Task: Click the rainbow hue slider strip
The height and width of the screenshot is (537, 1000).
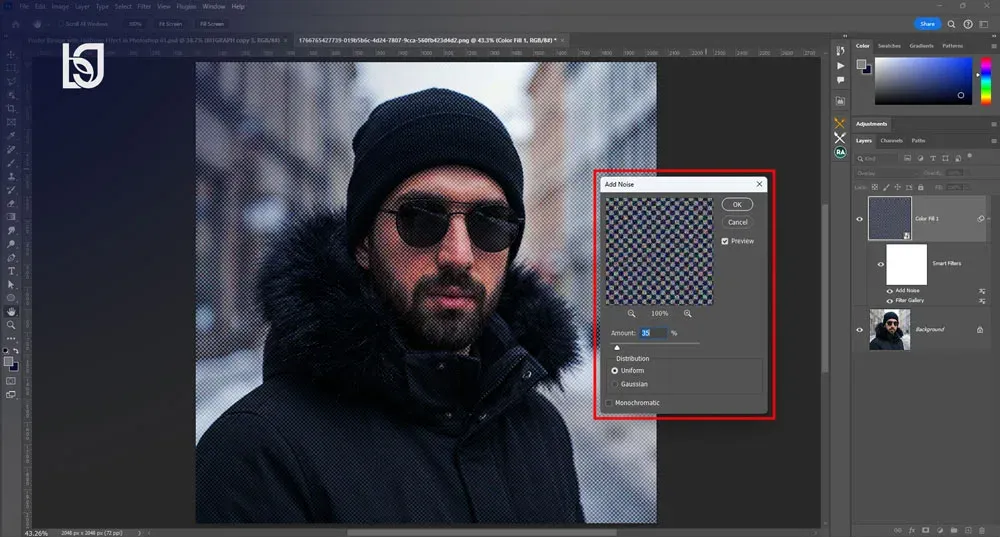Action: point(986,81)
